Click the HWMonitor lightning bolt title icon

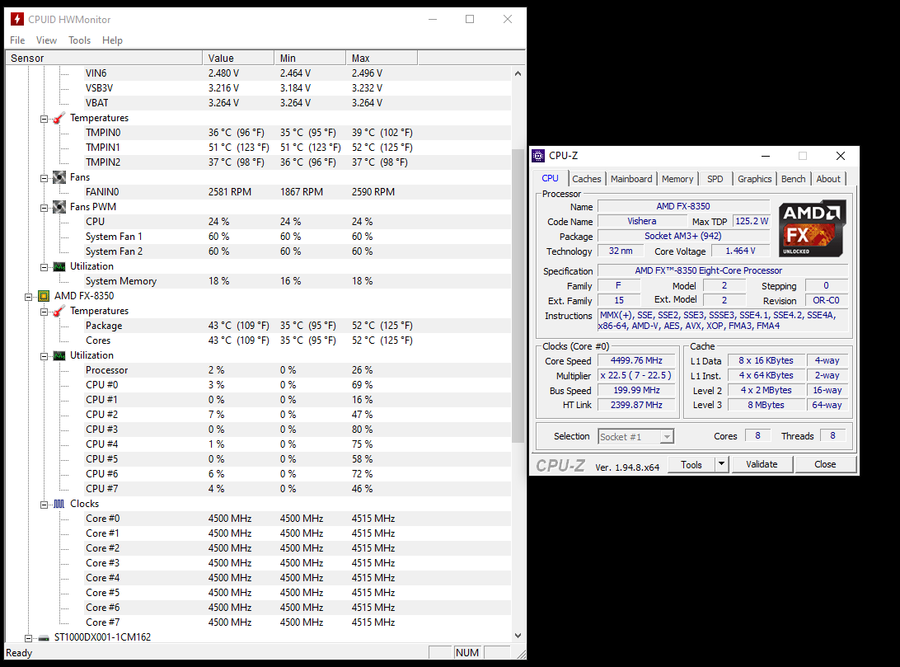click(x=17, y=19)
